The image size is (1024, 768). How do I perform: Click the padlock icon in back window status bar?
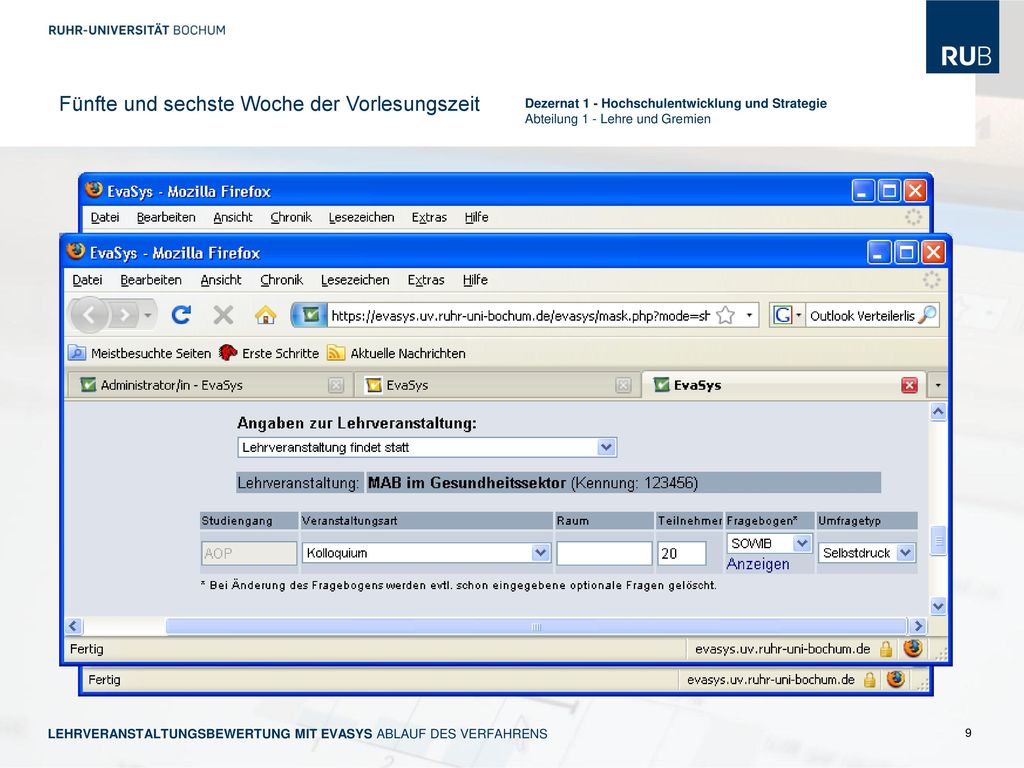(869, 680)
